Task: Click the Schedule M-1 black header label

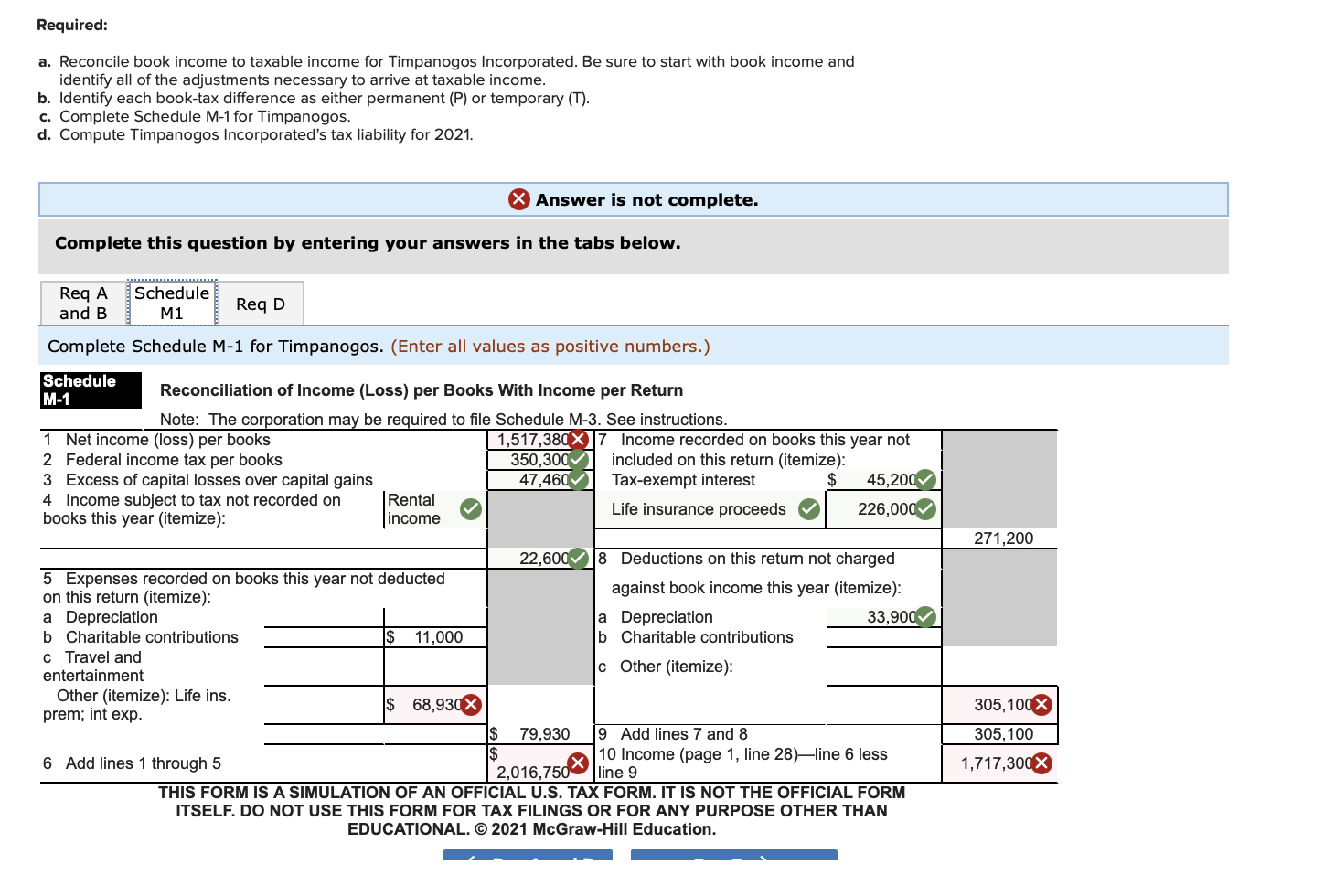Action: pyautogui.click(x=91, y=390)
